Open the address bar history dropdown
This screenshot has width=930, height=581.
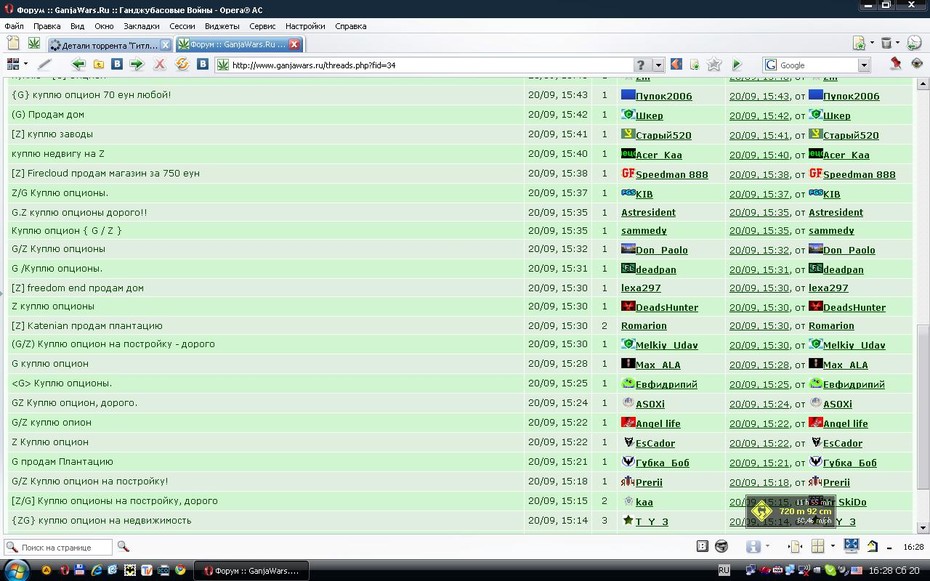coord(658,65)
